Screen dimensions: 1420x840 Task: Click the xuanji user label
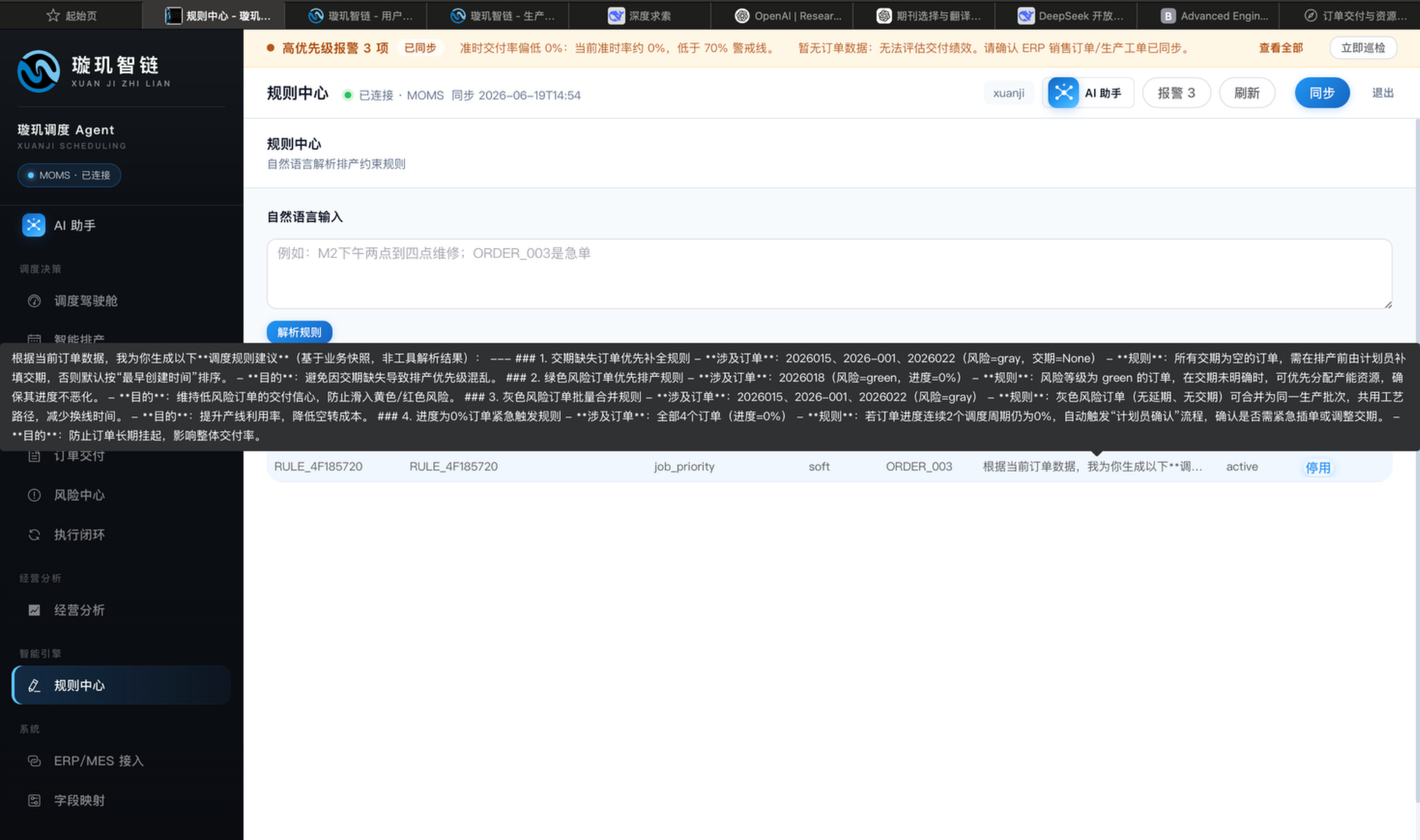1009,93
